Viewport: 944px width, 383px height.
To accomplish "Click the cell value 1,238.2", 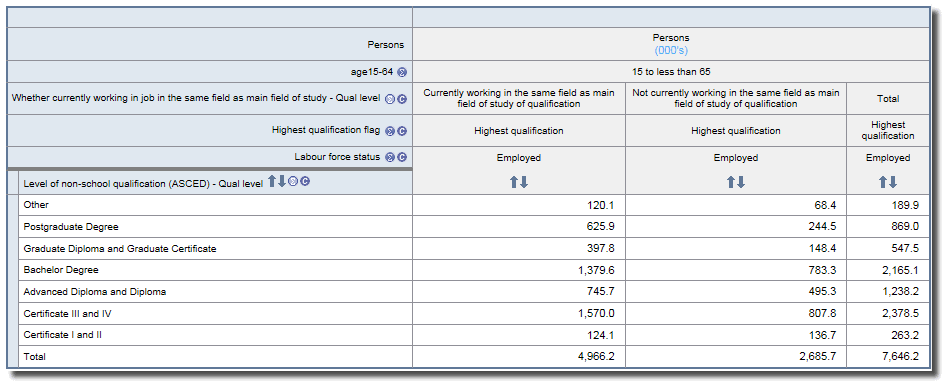I will [x=901, y=291].
